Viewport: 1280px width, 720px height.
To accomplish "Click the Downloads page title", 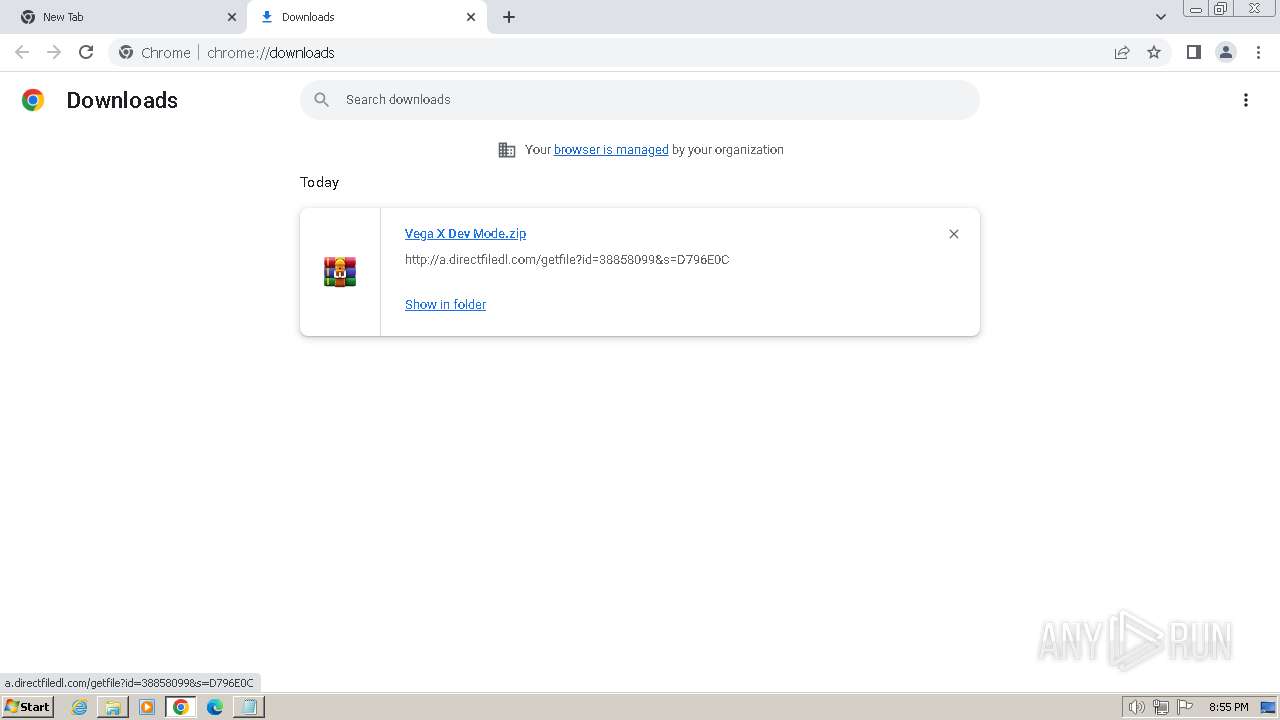I will [x=122, y=100].
